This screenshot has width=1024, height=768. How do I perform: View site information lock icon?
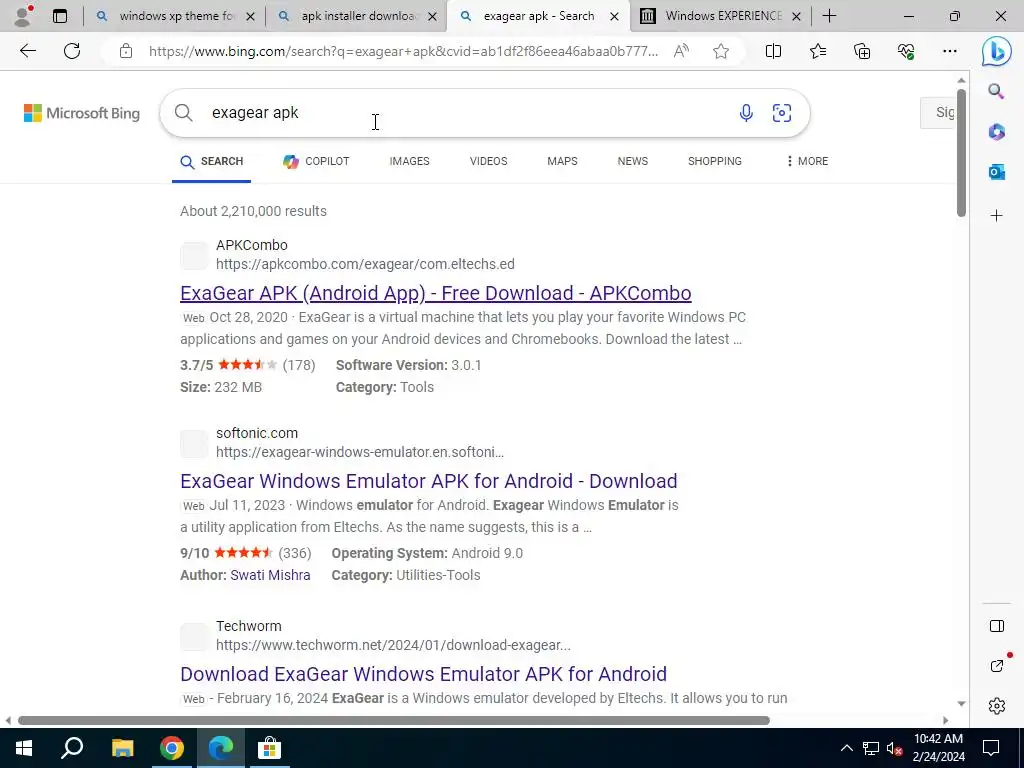pos(126,51)
